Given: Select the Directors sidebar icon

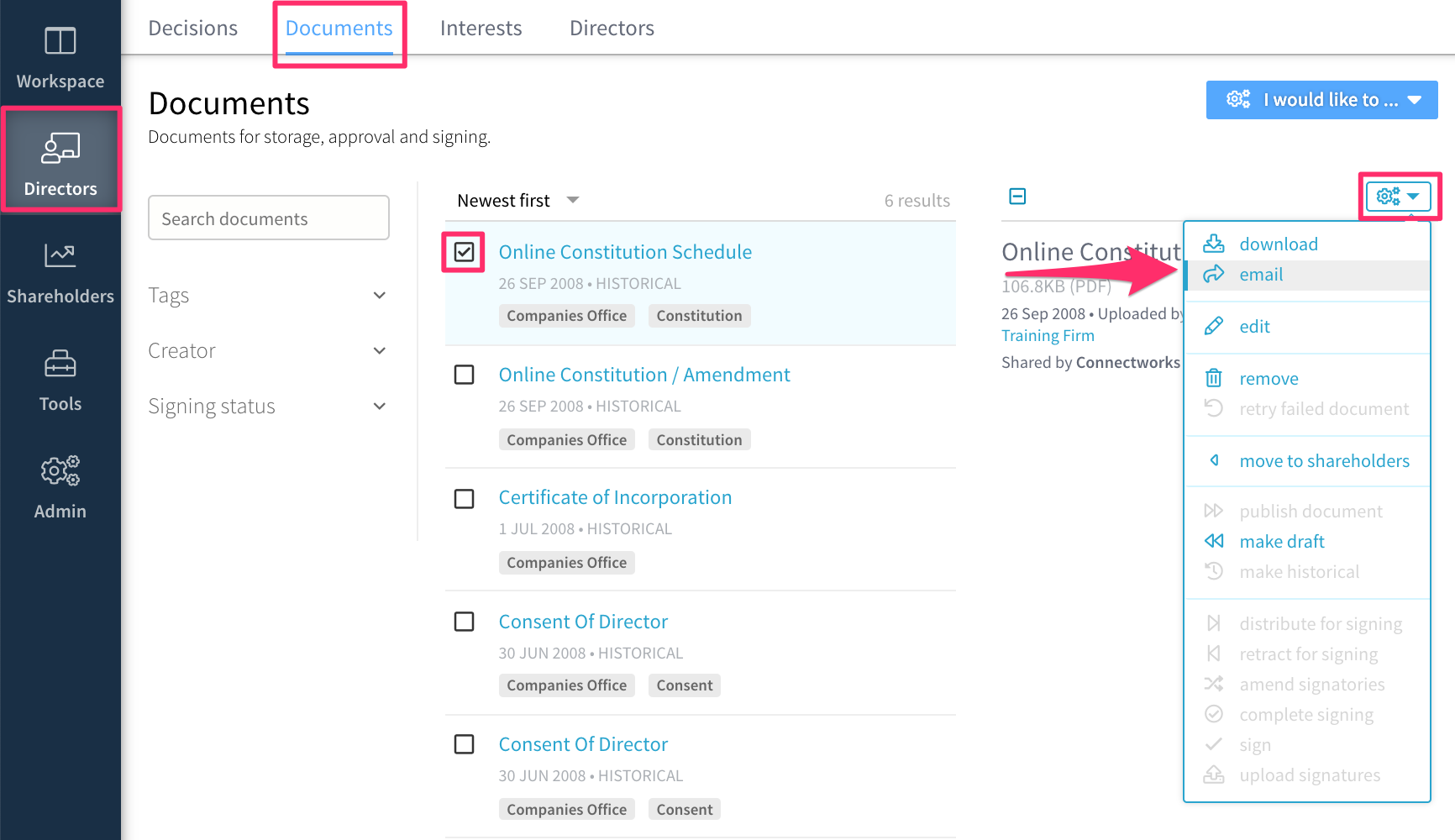Looking at the screenshot, I should [60, 148].
